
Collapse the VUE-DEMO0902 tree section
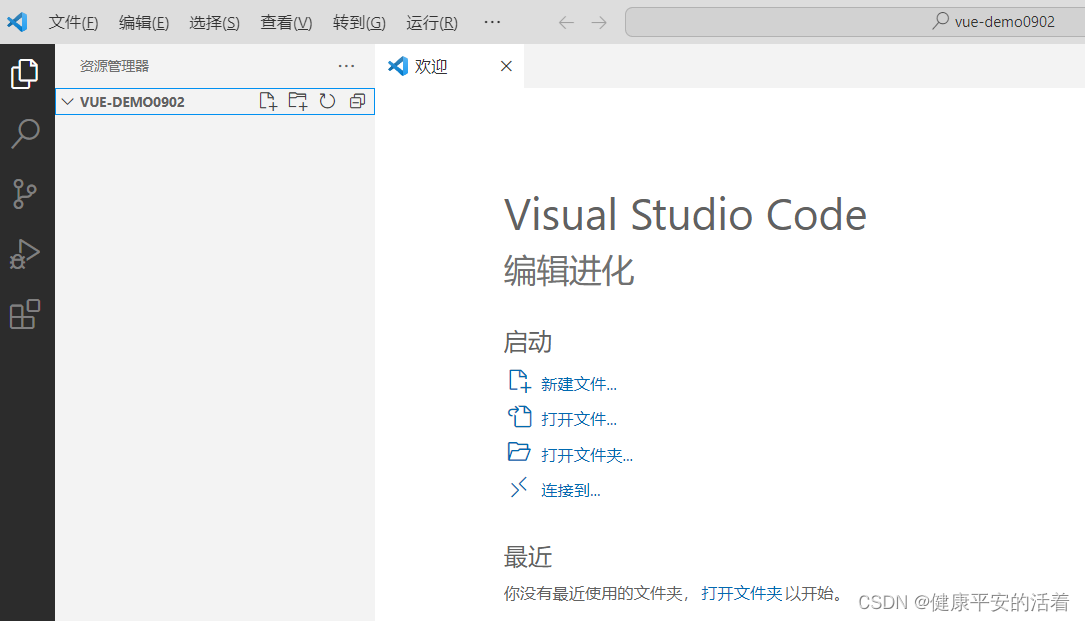(x=66, y=100)
